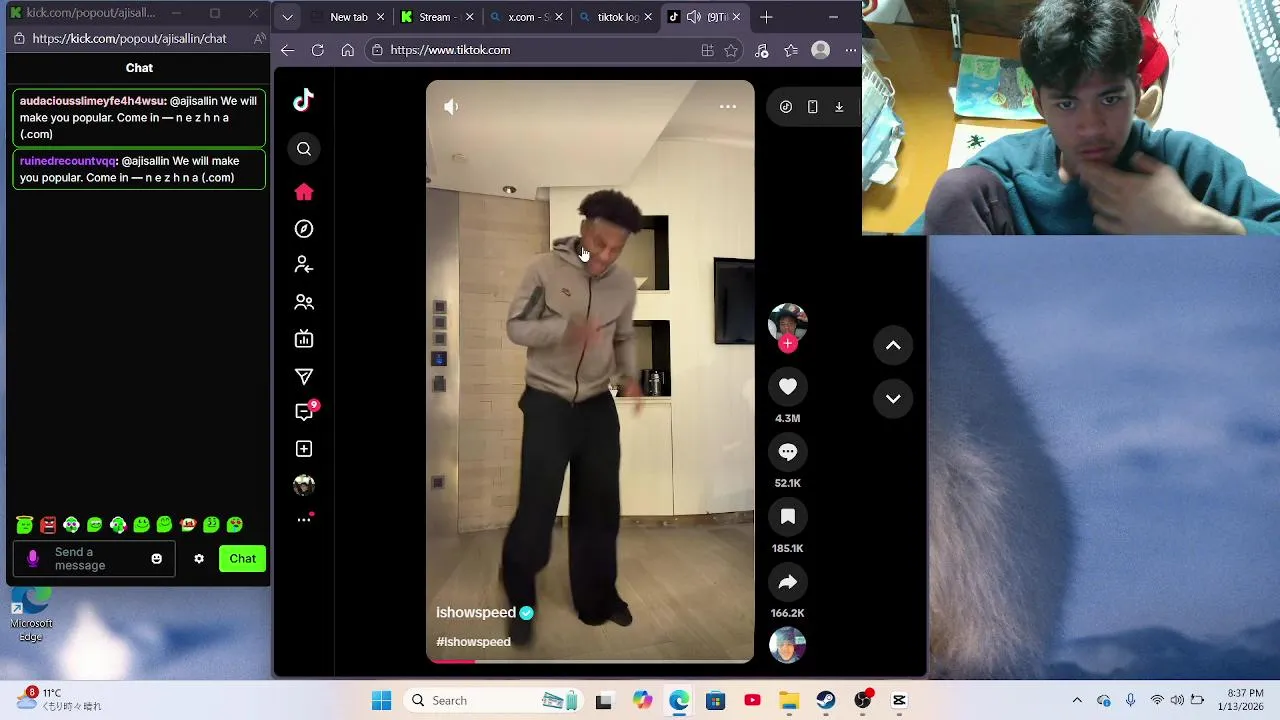Switch to the x.com search tab

pyautogui.click(x=527, y=17)
